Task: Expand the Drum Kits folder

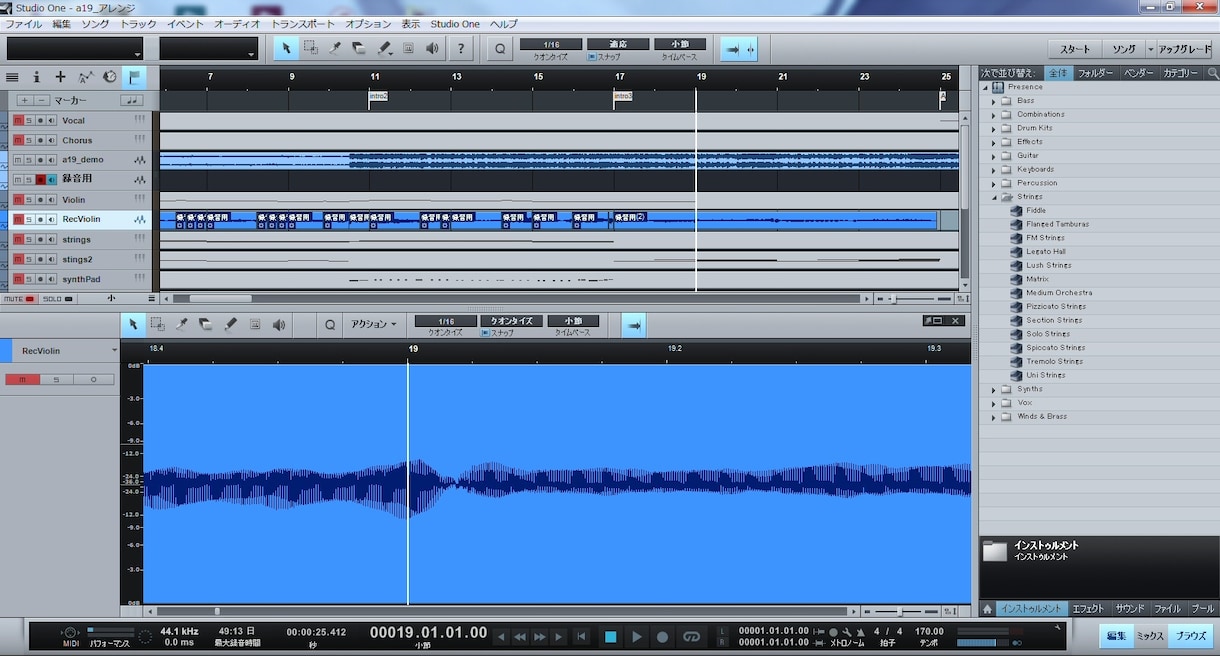Action: tap(994, 128)
